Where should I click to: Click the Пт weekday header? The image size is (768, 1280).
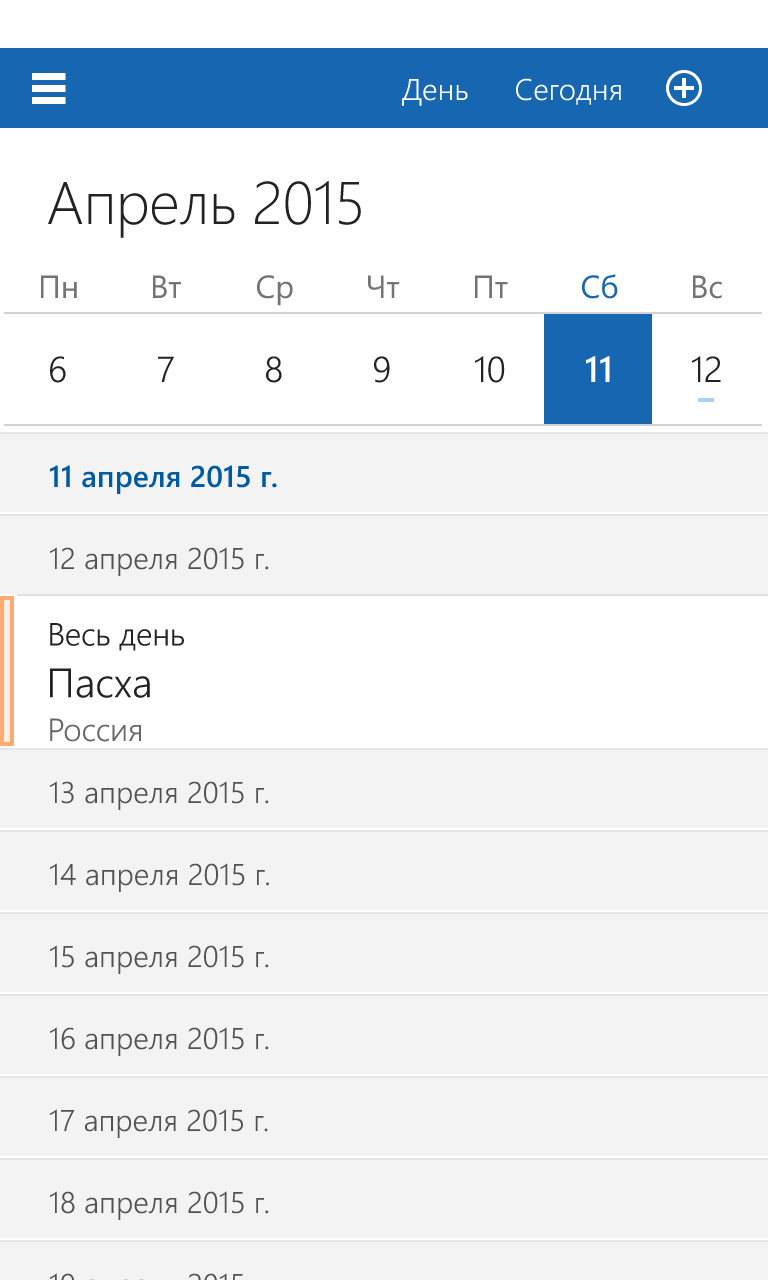coord(490,288)
